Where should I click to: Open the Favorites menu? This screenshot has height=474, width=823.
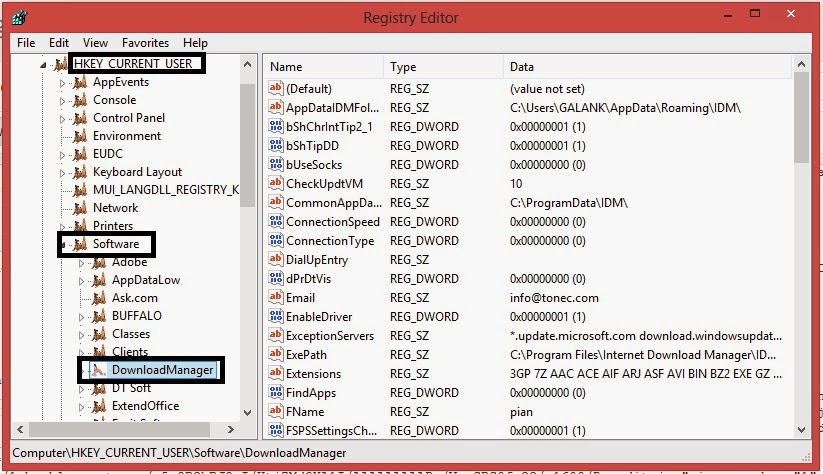[145, 43]
